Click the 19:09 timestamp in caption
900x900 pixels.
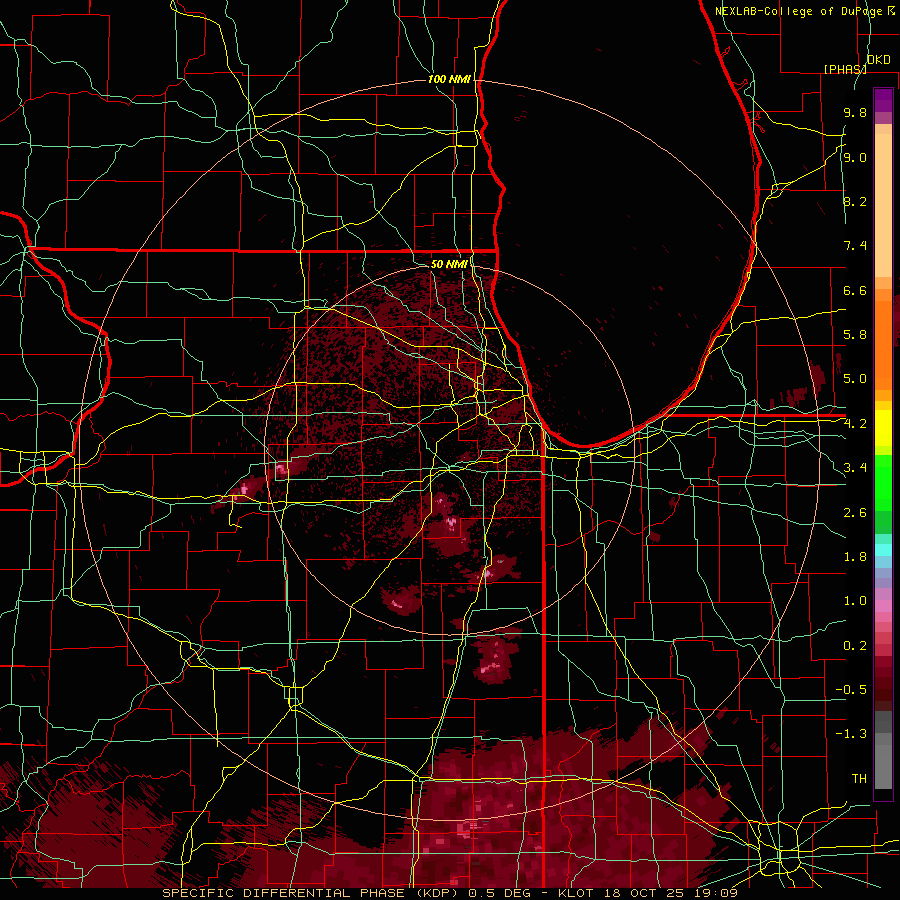click(x=716, y=893)
